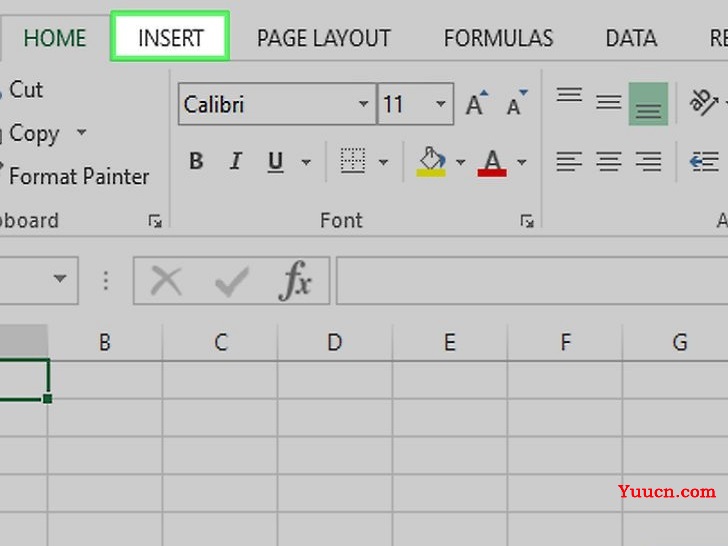Select Bottom Align icon
Image resolution: width=728 pixels, height=546 pixels.
pyautogui.click(x=648, y=104)
